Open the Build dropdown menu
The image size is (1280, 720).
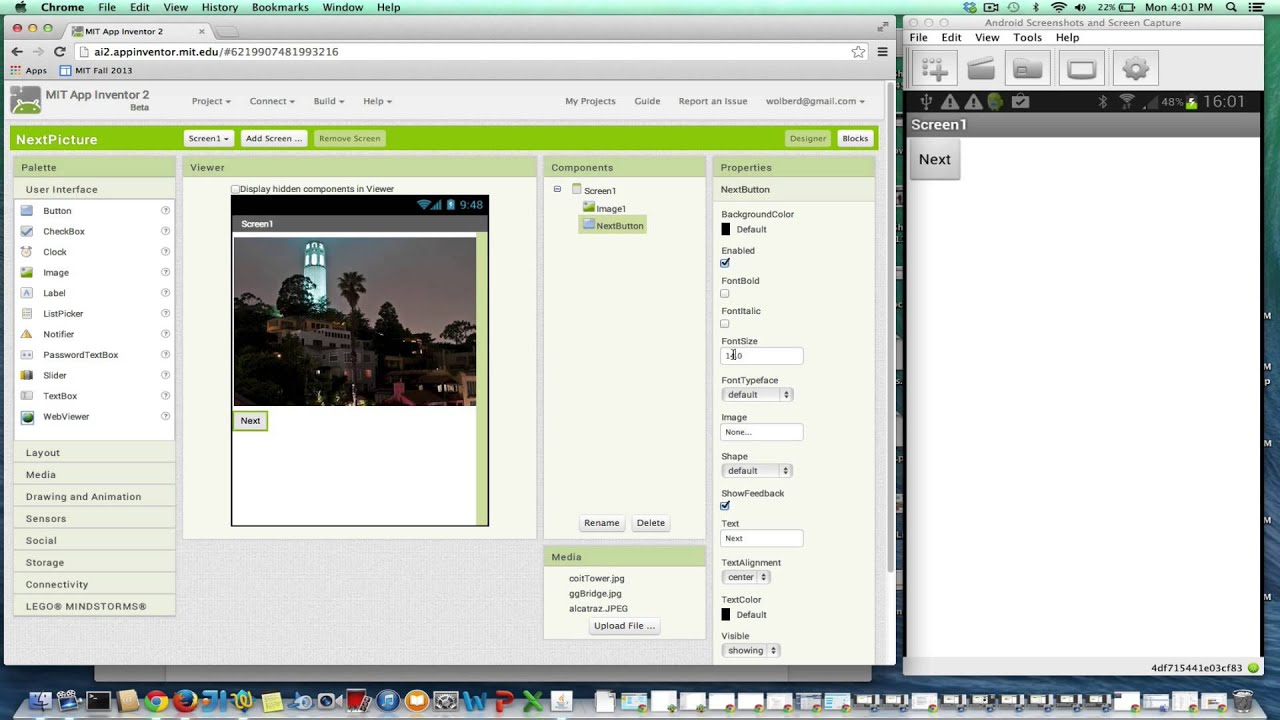pos(328,101)
